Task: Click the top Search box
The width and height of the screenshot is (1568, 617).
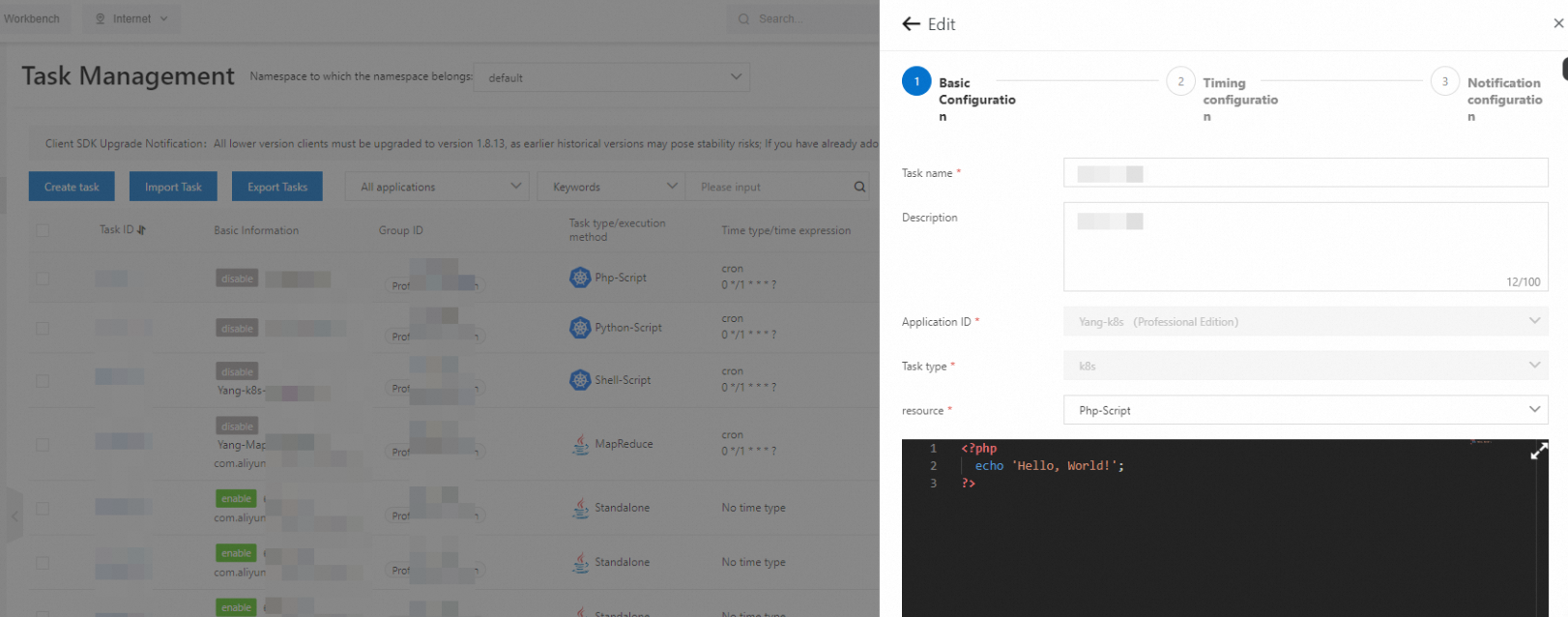Action: click(802, 18)
